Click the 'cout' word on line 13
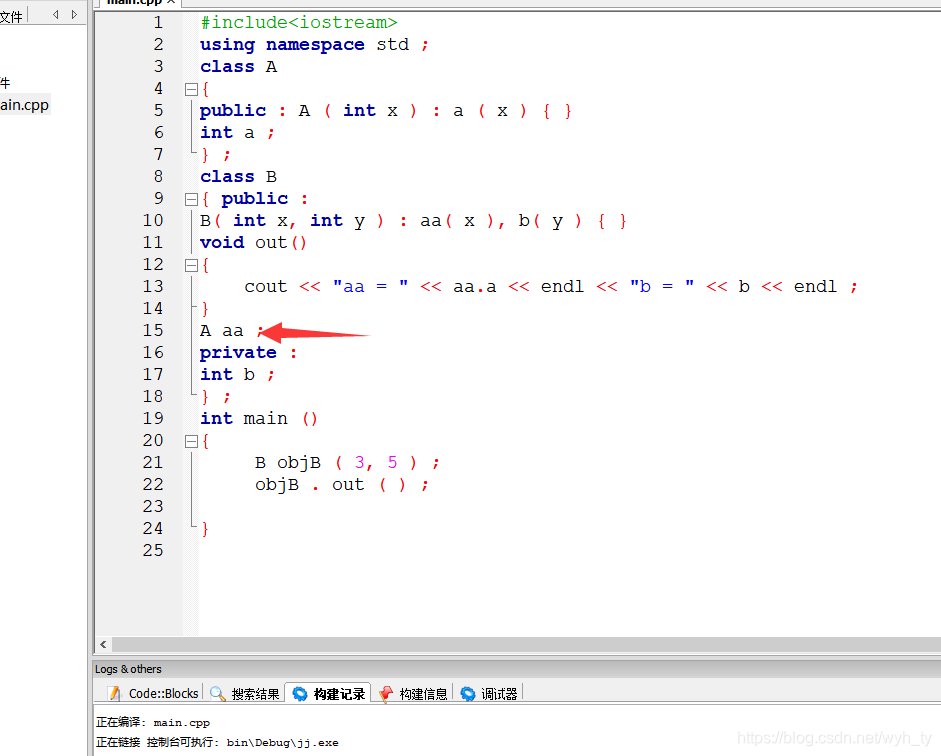The image size is (941, 756). (266, 287)
